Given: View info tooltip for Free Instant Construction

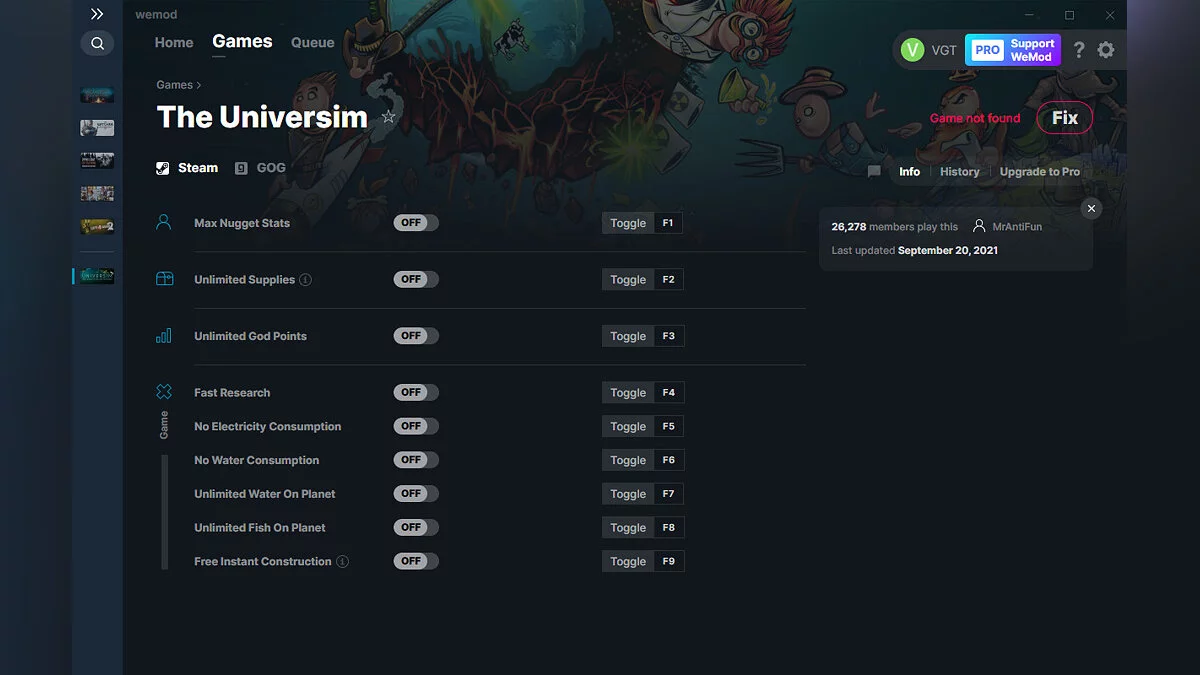Looking at the screenshot, I should (x=344, y=561).
